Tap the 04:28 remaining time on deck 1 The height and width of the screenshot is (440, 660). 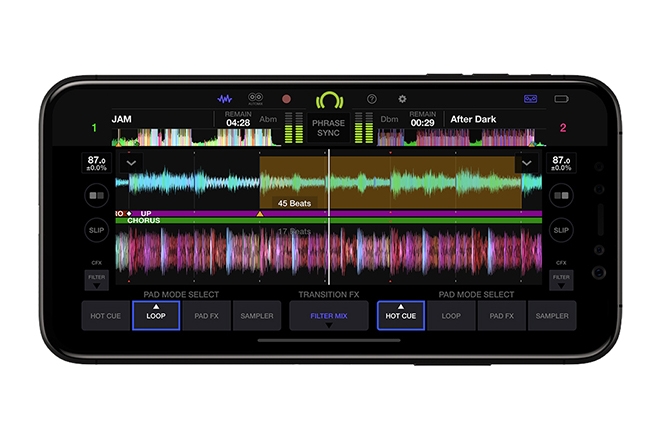(238, 123)
